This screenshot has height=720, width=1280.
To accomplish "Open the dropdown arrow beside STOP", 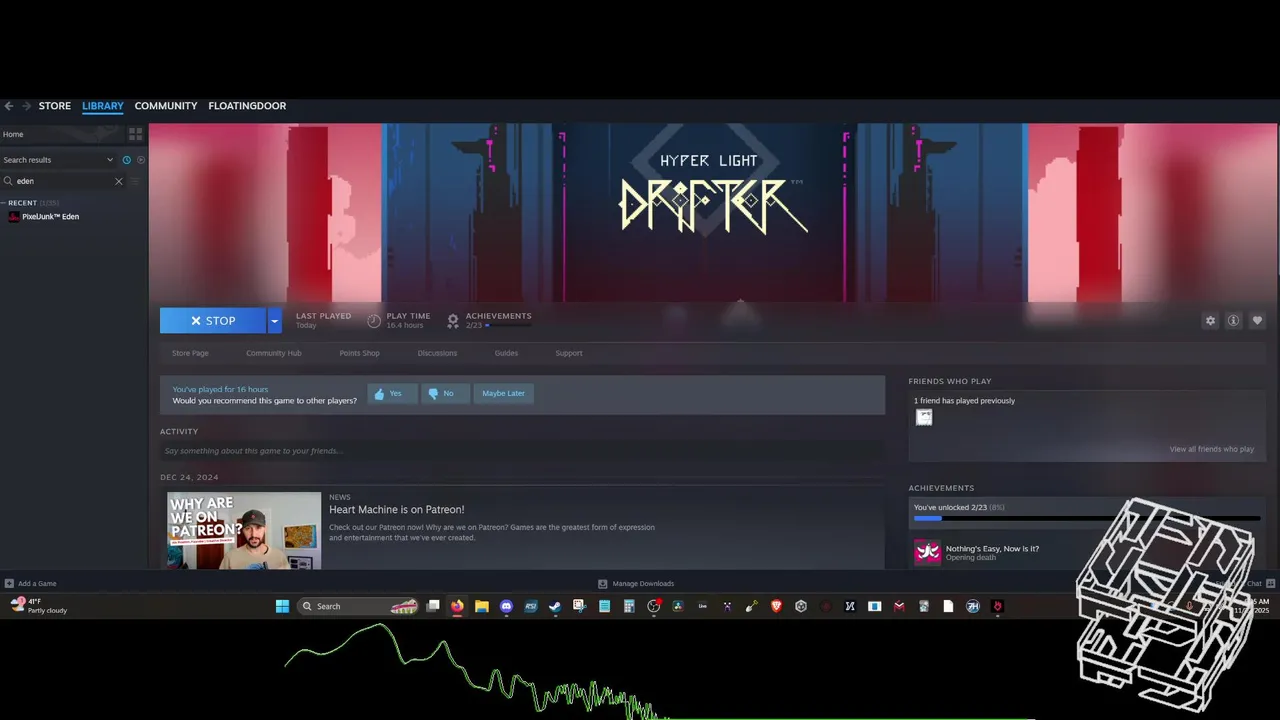I will 274,321.
